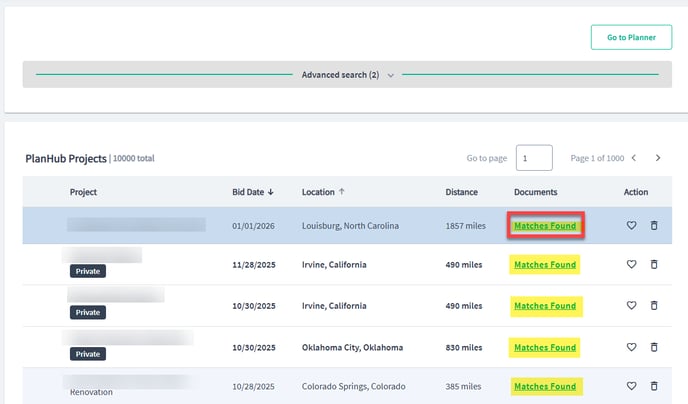Screen dimensions: 688x404
Task: Delete the 10/30/2025 Irvine project
Action: (x=654, y=305)
